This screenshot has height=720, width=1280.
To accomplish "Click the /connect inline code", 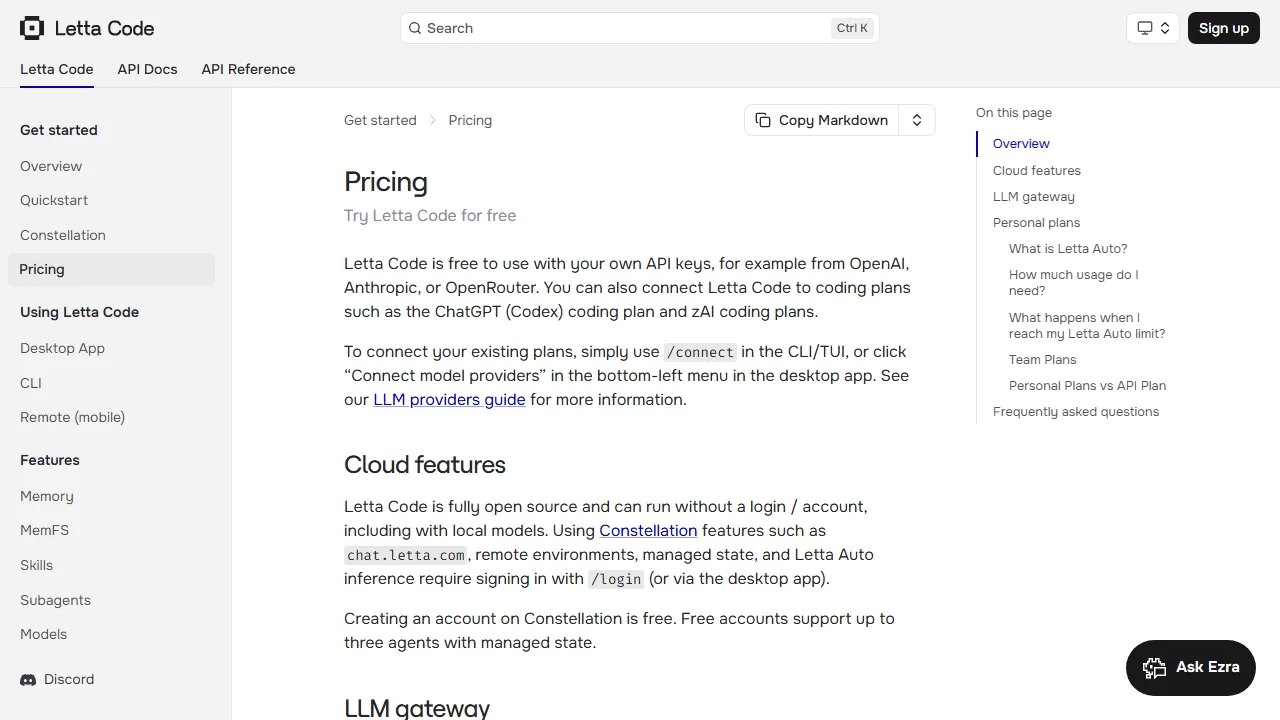I will (700, 352).
